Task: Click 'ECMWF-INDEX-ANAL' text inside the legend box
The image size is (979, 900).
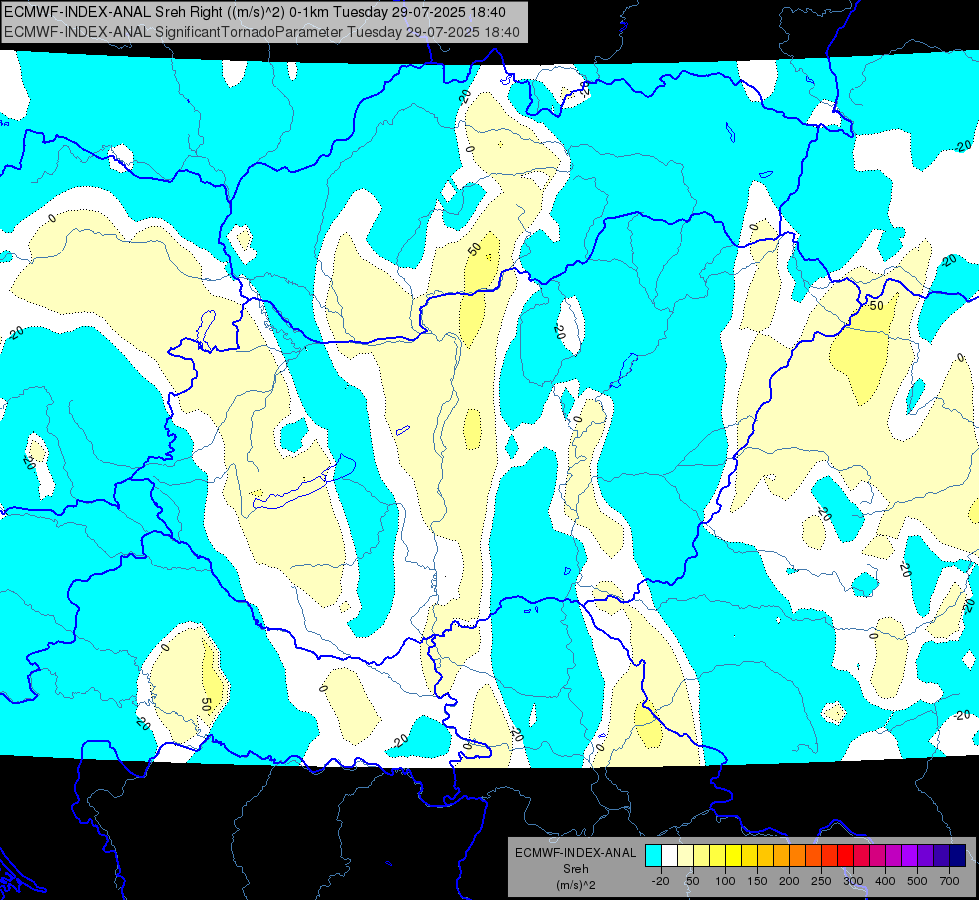Action: pyautogui.click(x=576, y=853)
